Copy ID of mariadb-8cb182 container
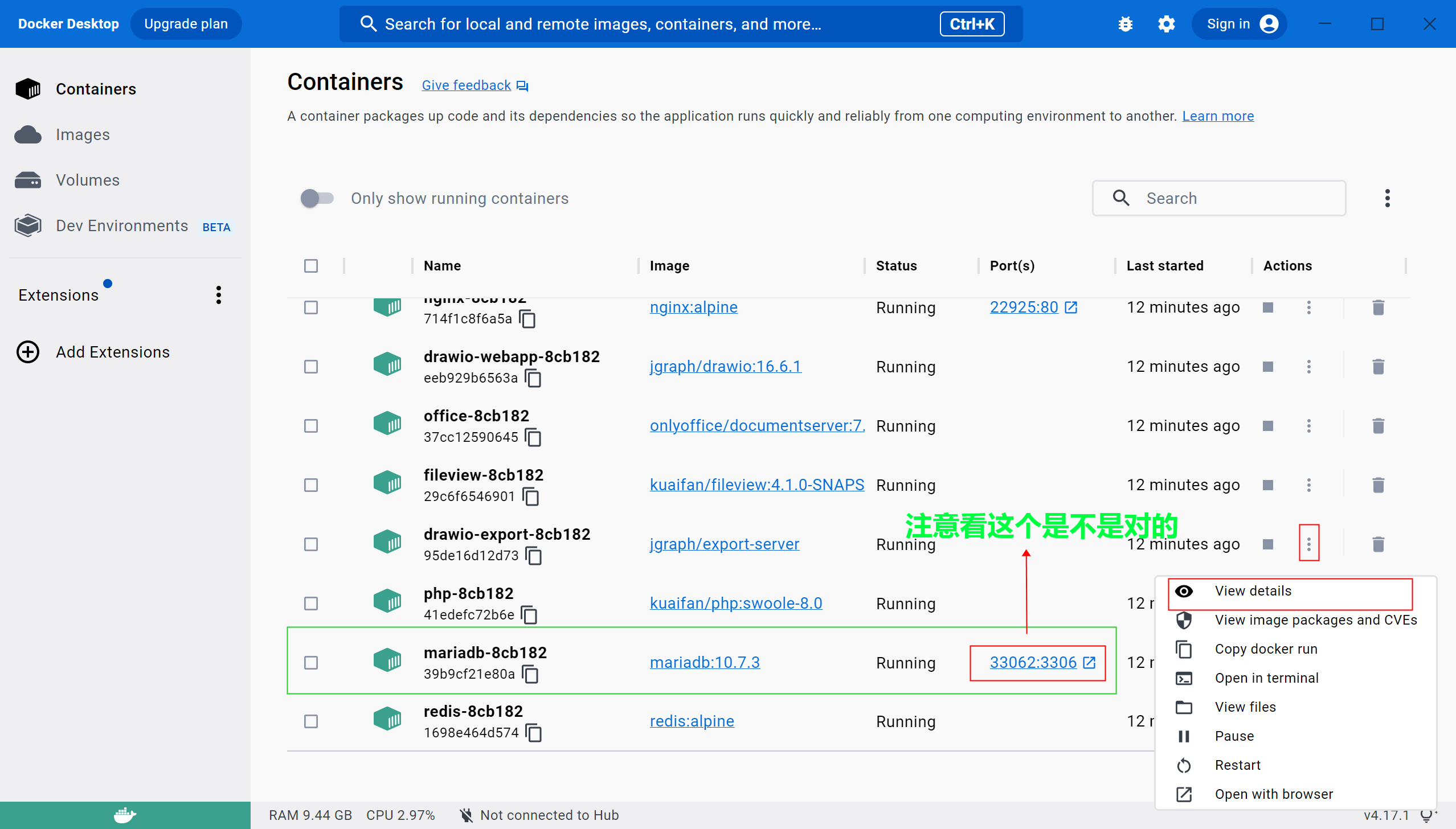This screenshot has width=1456, height=829. [531, 675]
